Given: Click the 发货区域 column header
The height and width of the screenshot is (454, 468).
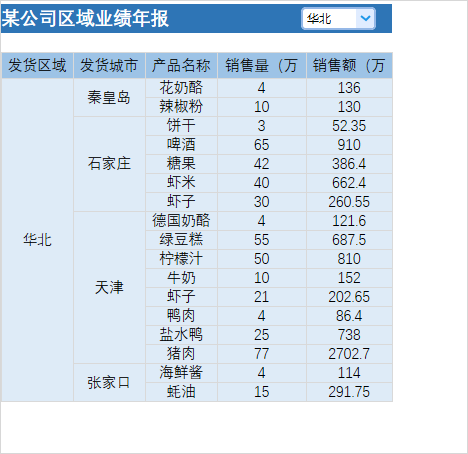Looking at the screenshot, I should [37, 65].
